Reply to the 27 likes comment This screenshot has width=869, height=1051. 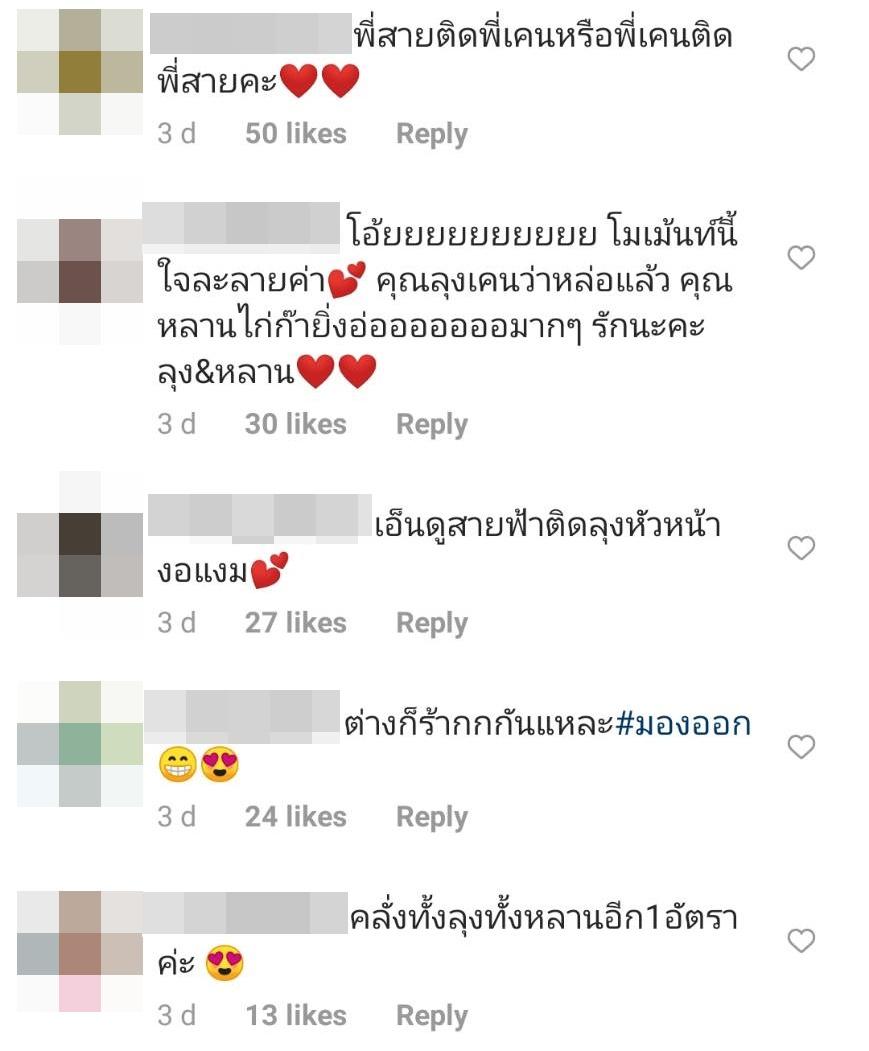pos(432,623)
